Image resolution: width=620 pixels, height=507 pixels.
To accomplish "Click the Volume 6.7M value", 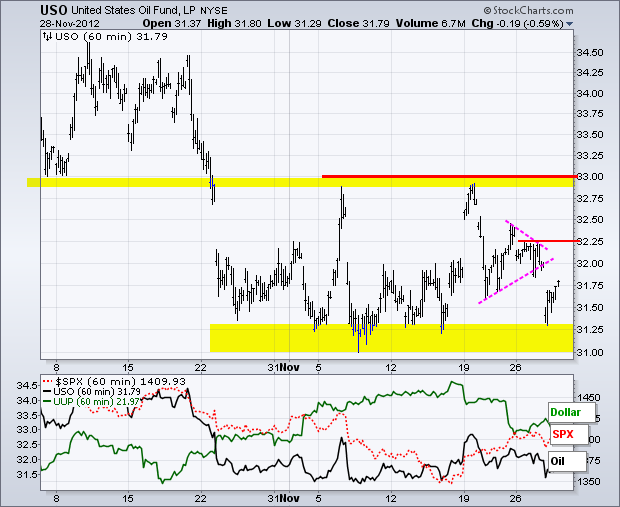I will pyautogui.click(x=431, y=24).
